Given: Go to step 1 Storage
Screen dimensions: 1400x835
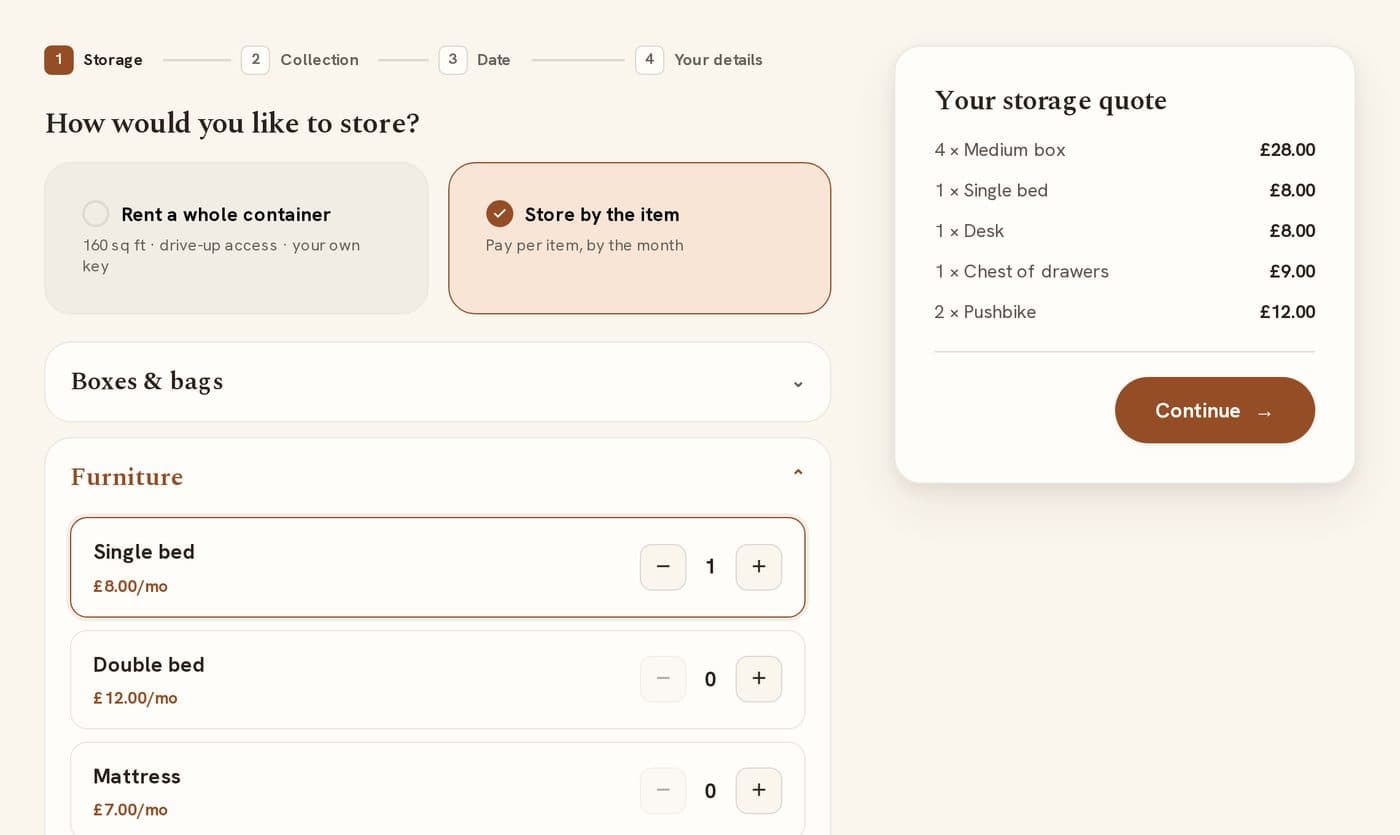Looking at the screenshot, I should point(94,60).
